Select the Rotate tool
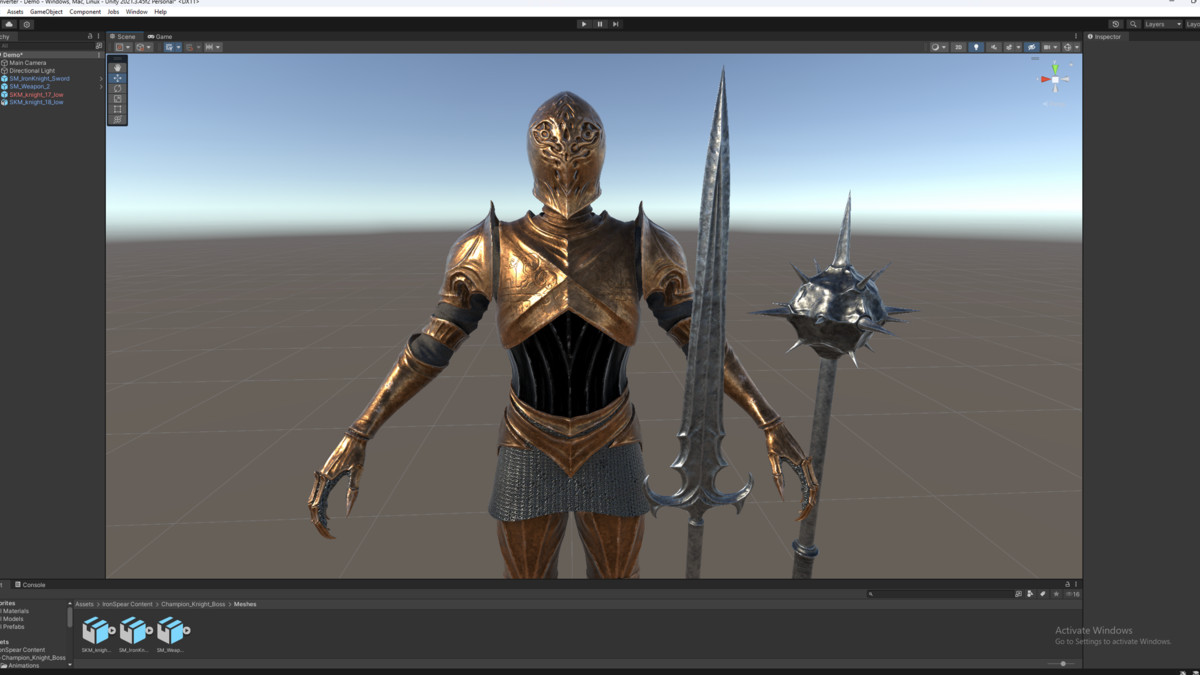1200x675 pixels. 118,89
